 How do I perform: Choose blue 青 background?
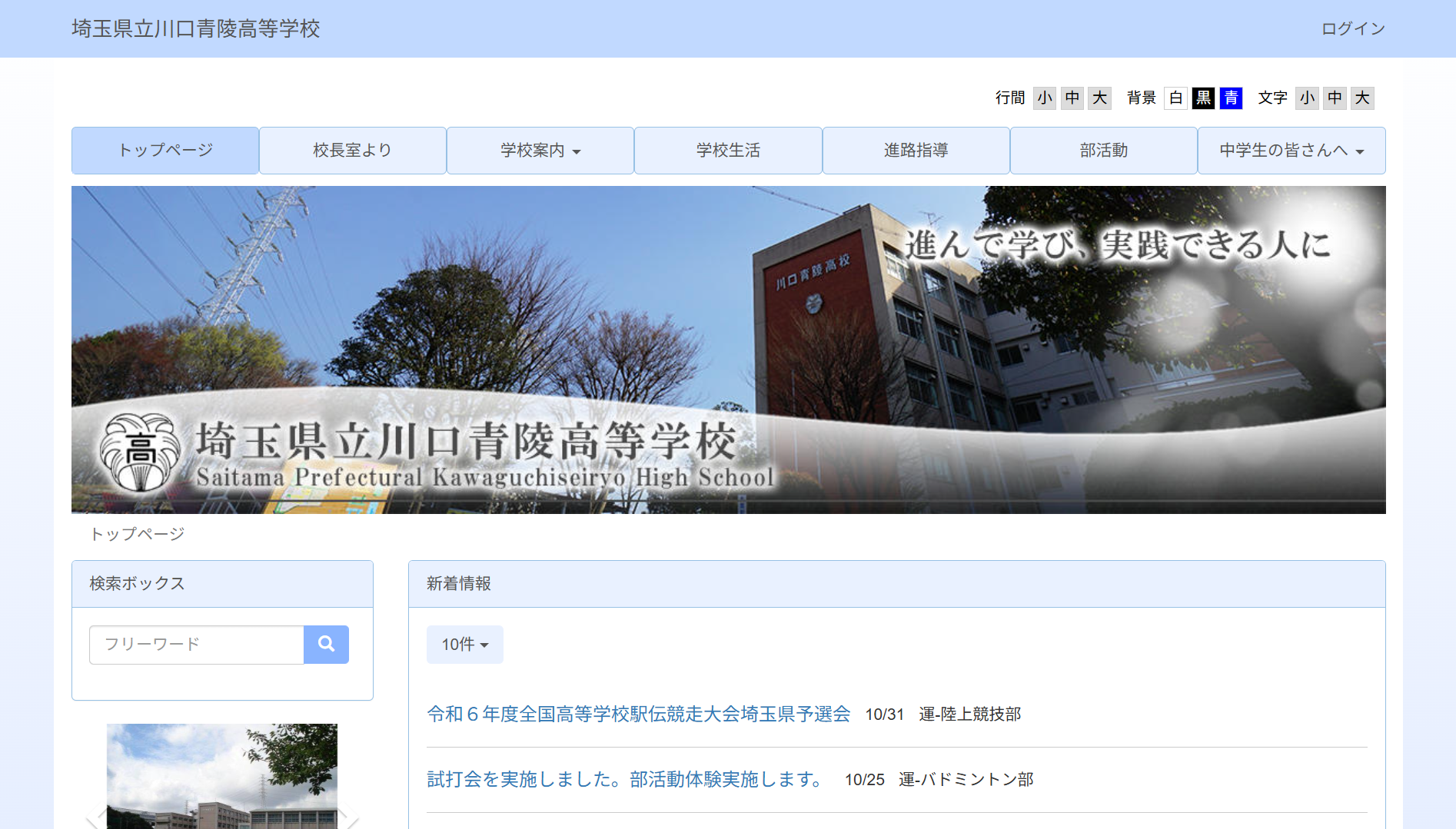[1231, 98]
